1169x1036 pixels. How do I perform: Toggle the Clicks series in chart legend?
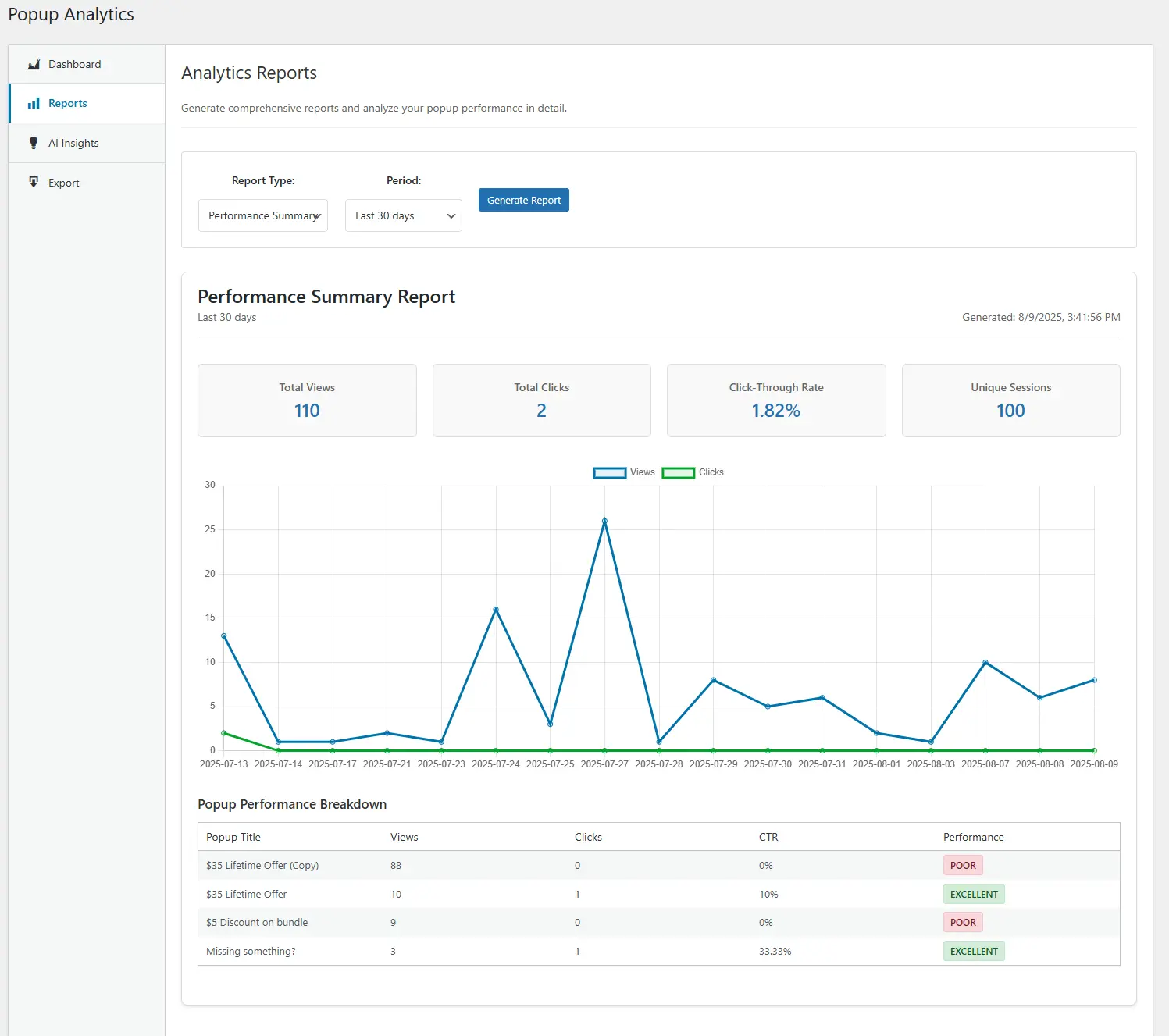[711, 472]
